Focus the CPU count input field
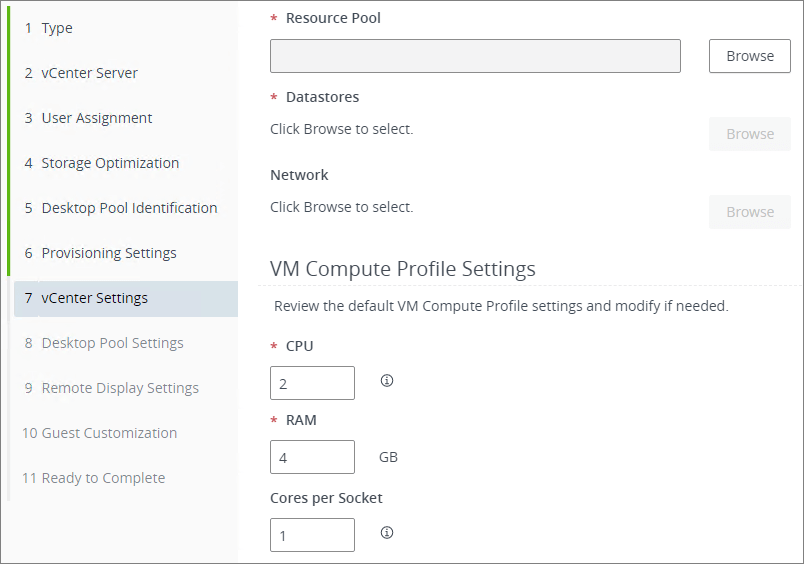The image size is (804, 564). point(312,383)
